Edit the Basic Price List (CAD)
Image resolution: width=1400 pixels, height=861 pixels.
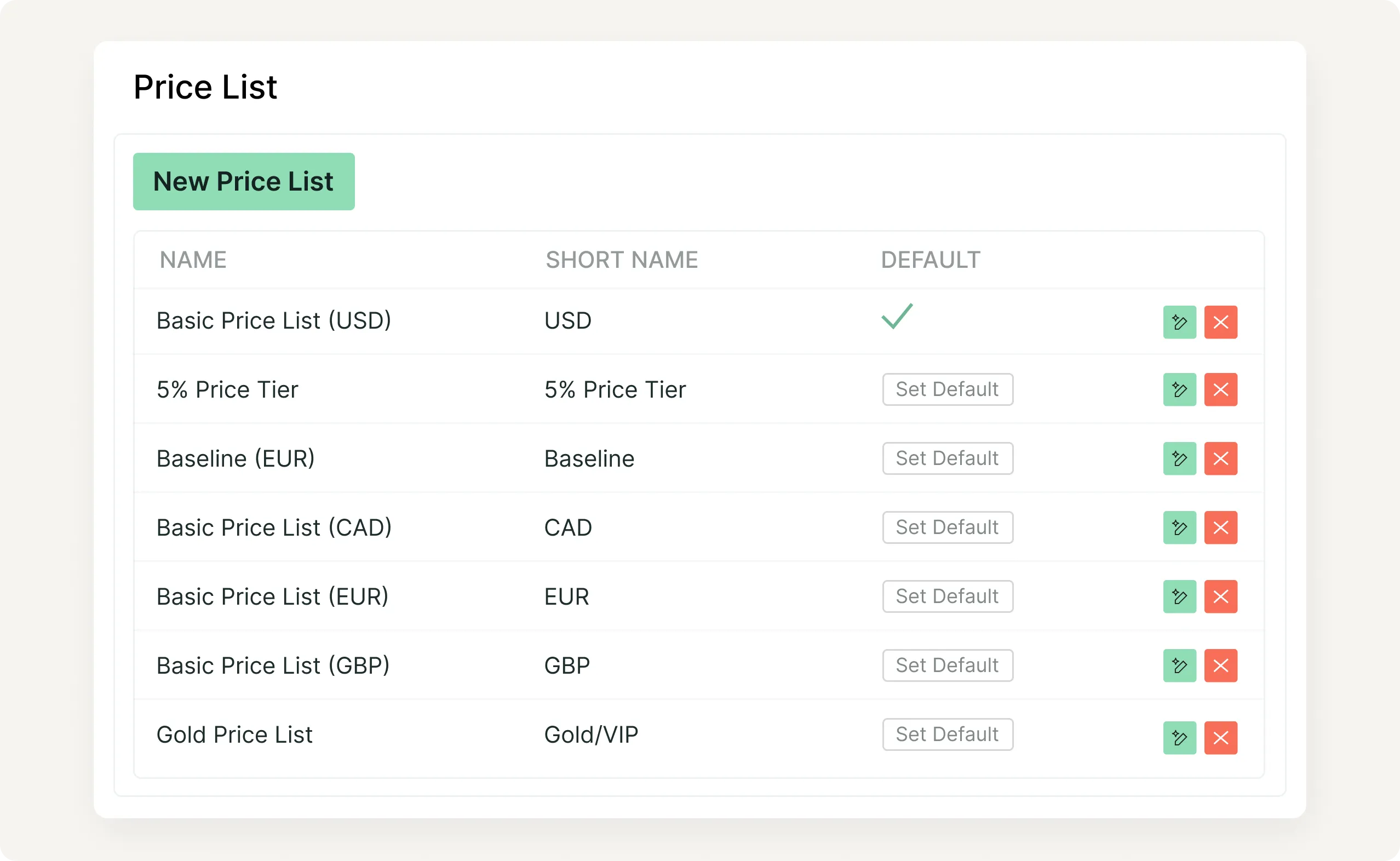tap(1179, 527)
